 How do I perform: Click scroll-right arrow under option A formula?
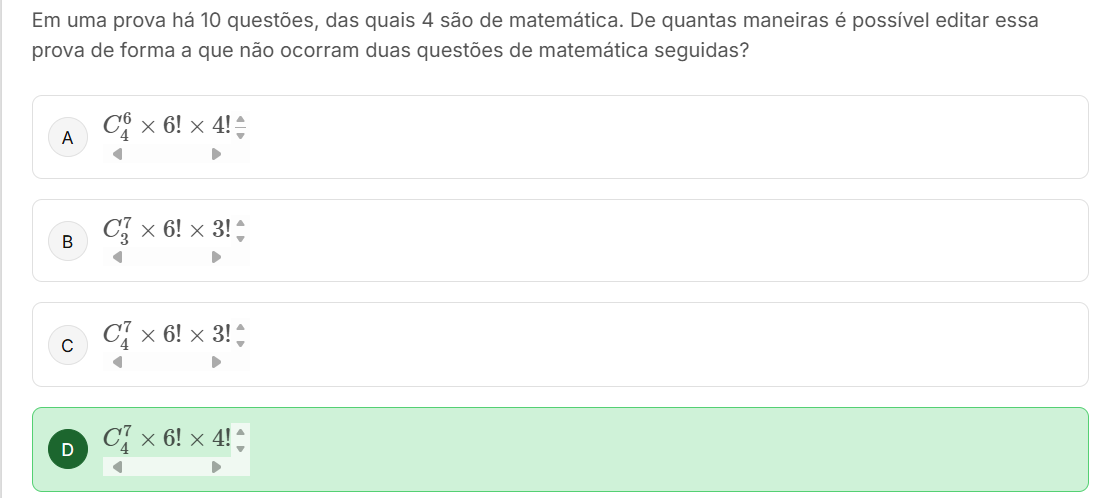pyautogui.click(x=216, y=154)
